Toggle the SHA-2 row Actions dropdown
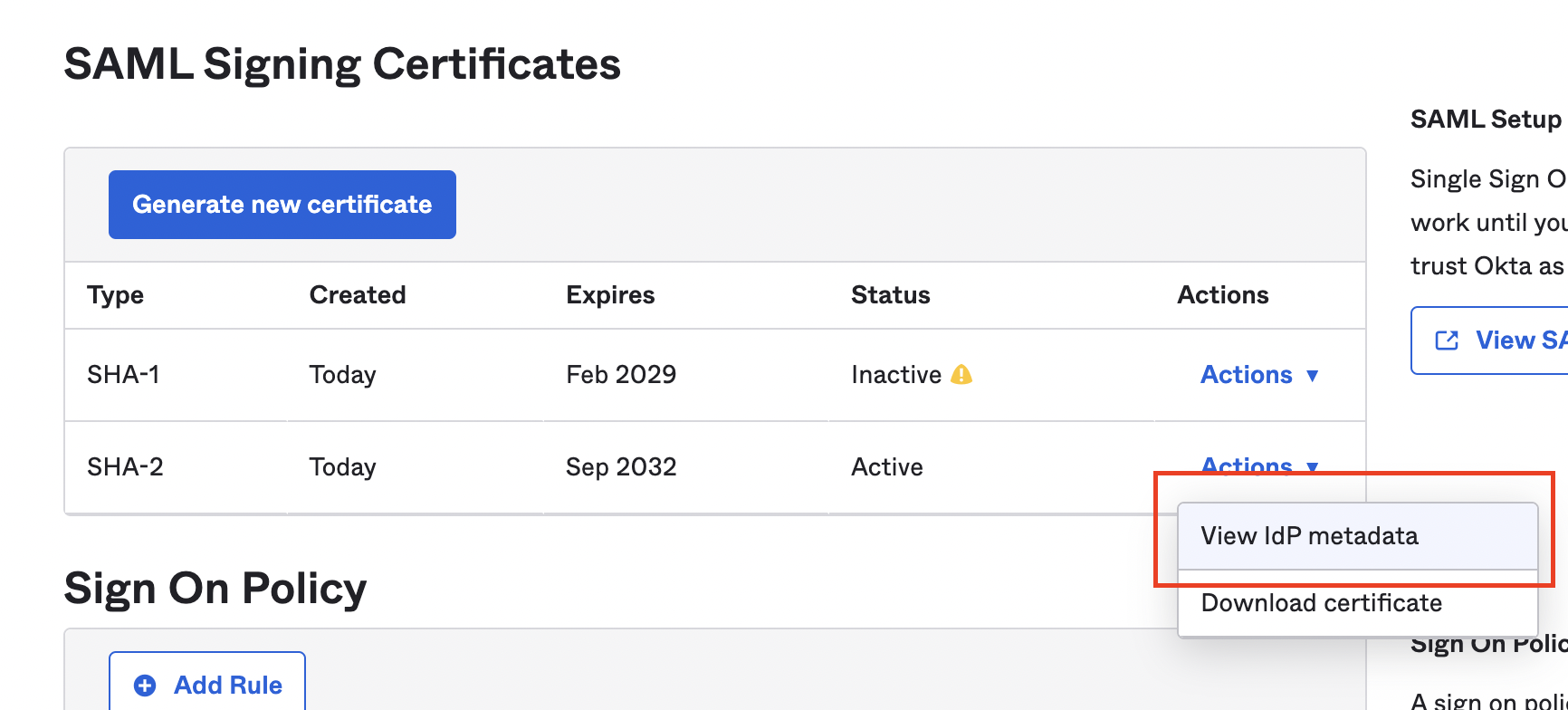The width and height of the screenshot is (1568, 710). coord(1258,465)
